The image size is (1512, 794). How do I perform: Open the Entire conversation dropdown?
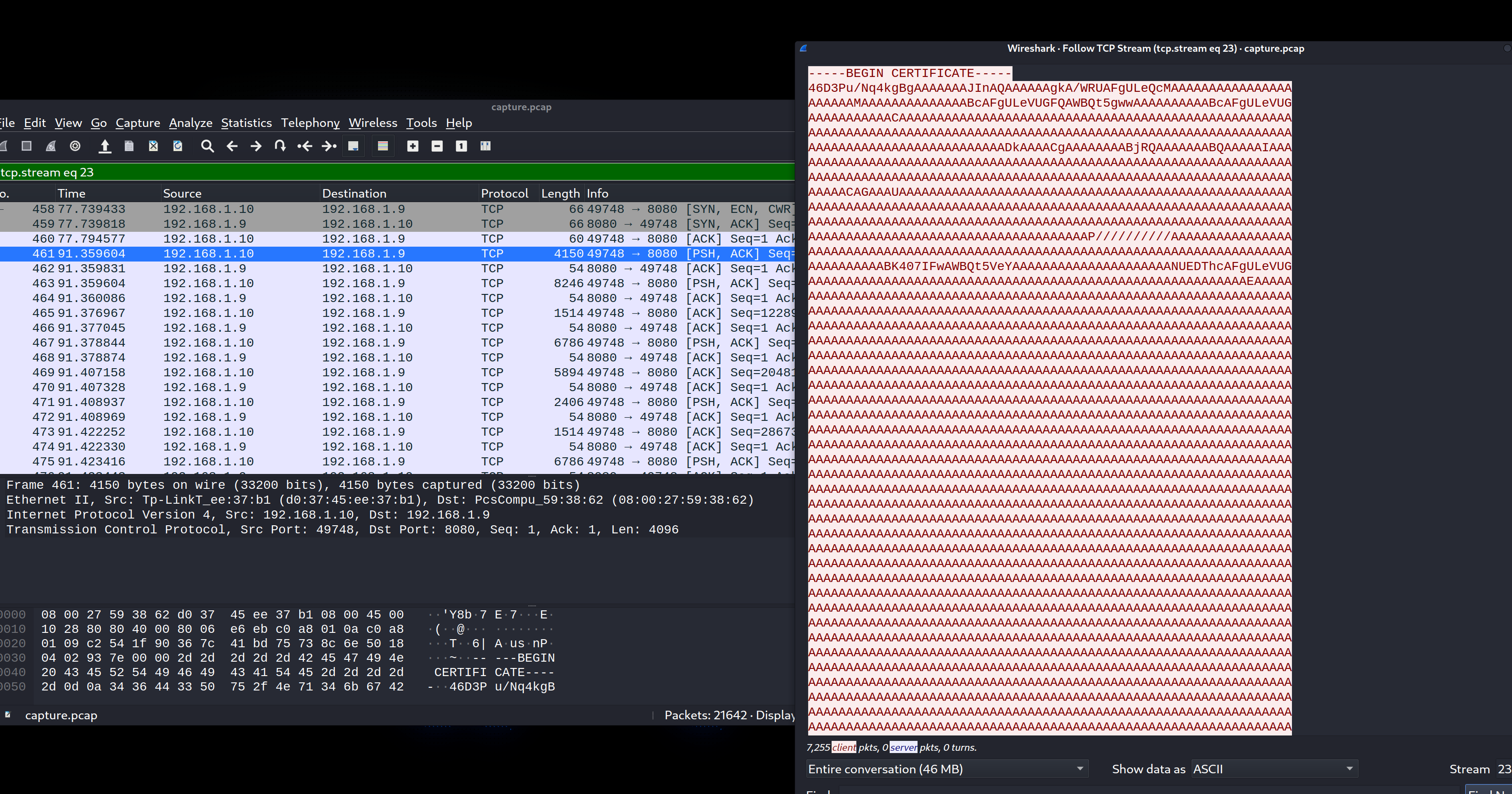pyautogui.click(x=946, y=769)
